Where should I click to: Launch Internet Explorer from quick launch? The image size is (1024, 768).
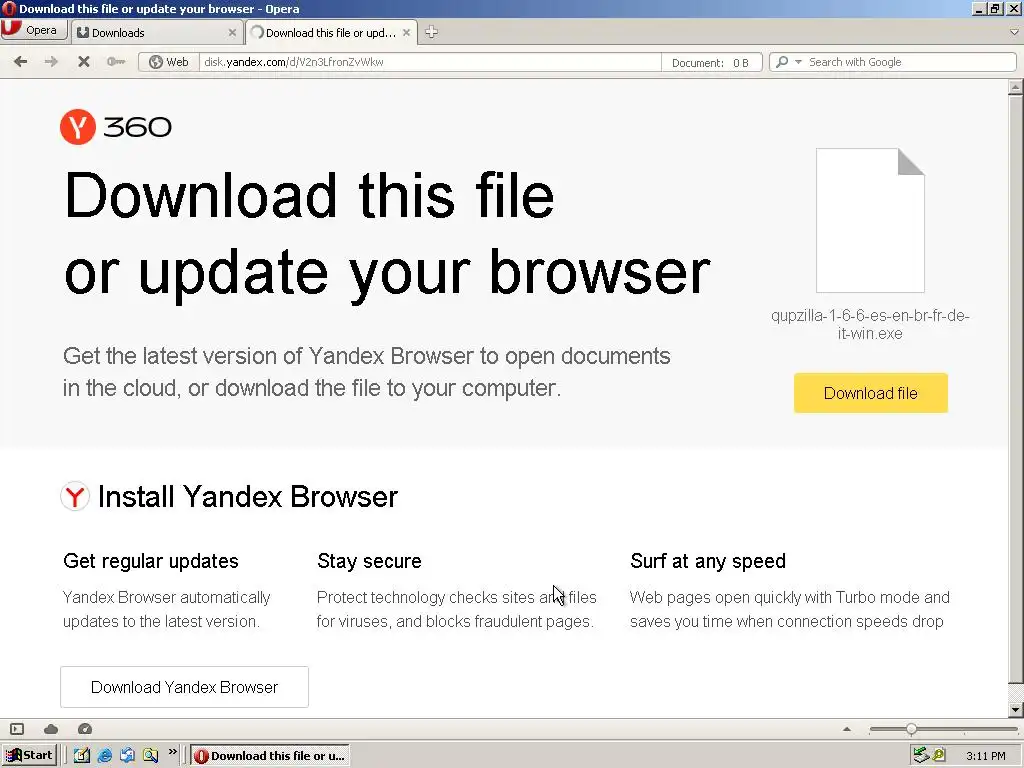[x=104, y=756]
